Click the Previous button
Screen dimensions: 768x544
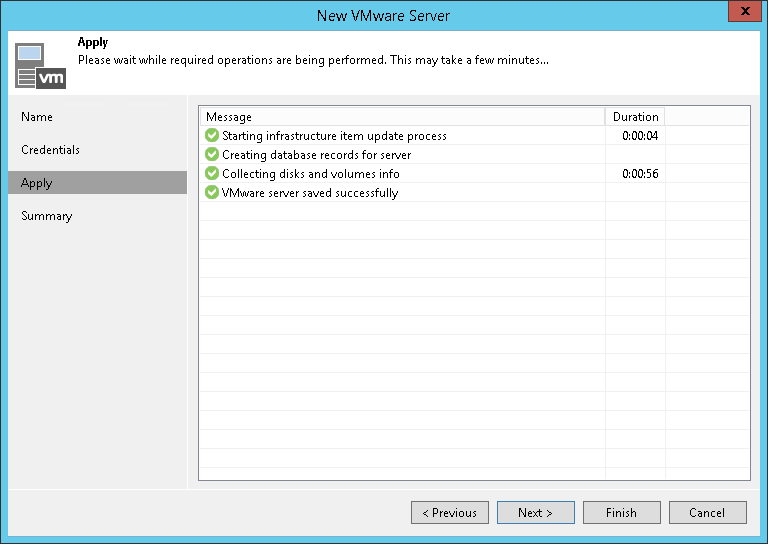(x=450, y=513)
